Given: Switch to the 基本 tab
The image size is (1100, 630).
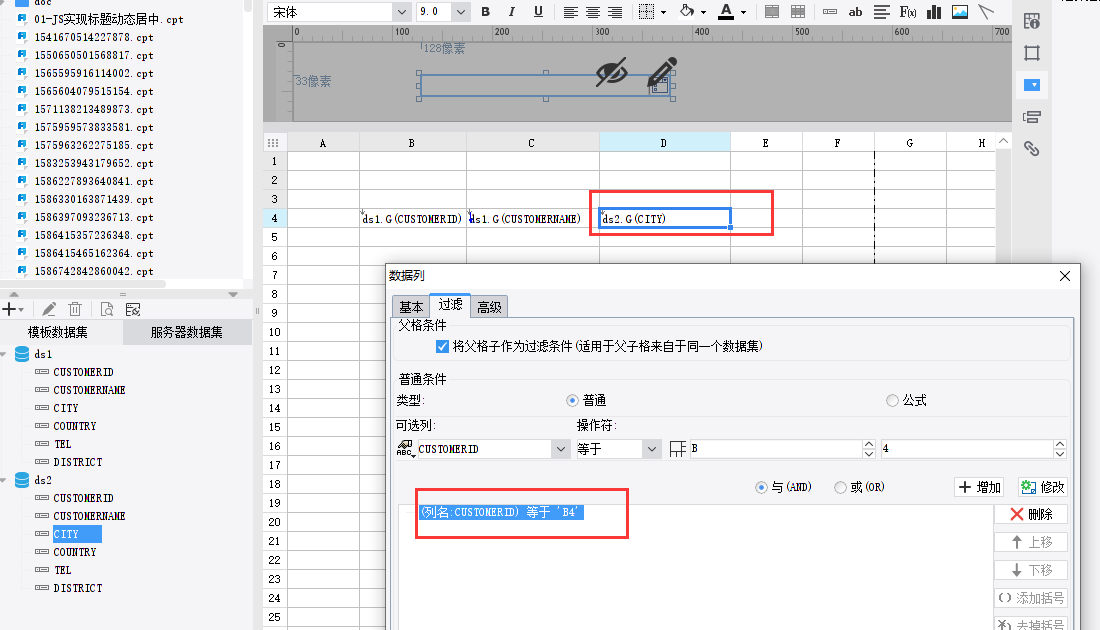Looking at the screenshot, I should click(411, 307).
